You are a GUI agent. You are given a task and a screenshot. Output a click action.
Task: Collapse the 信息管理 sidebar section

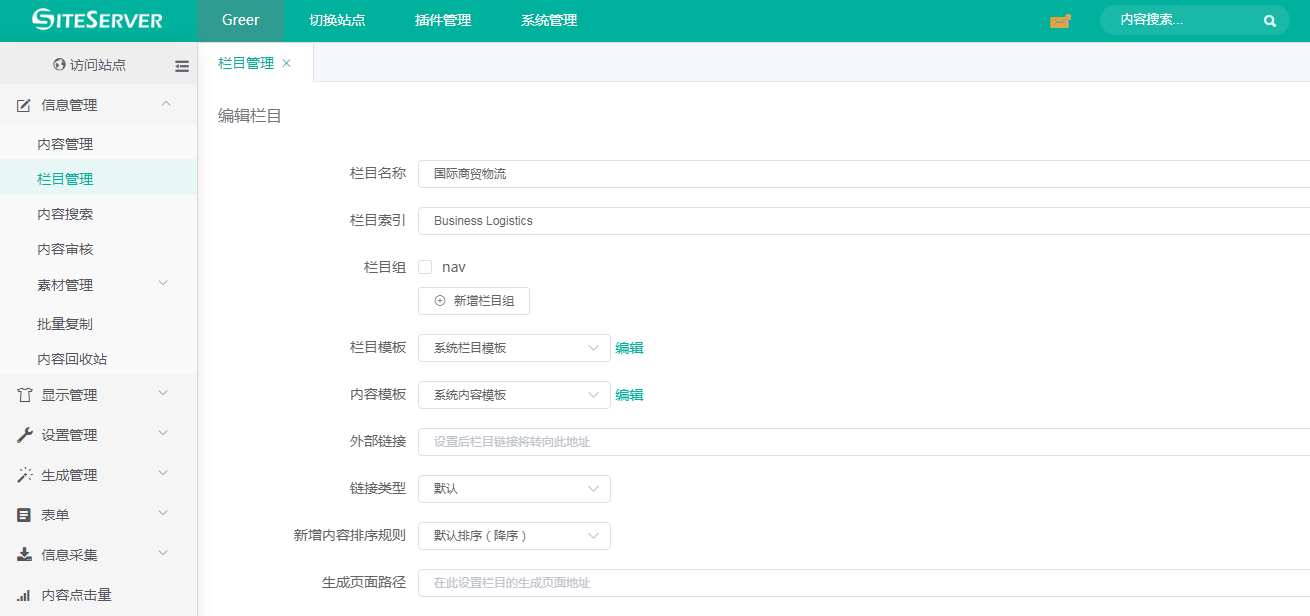(x=166, y=104)
